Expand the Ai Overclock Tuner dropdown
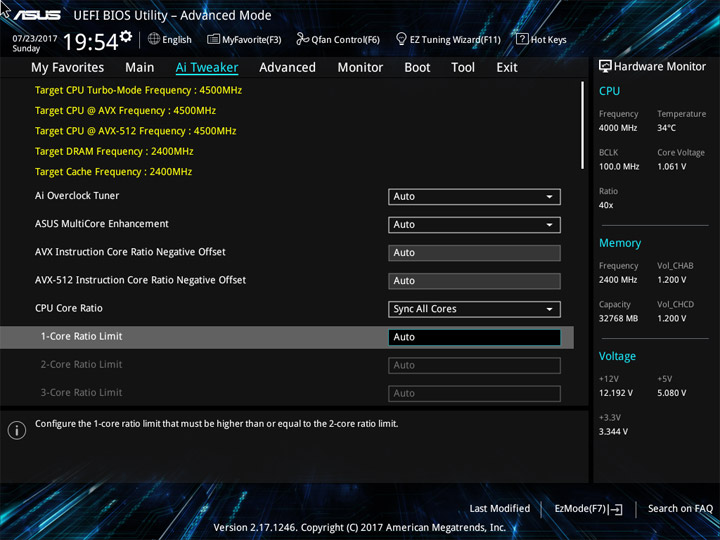 point(474,197)
